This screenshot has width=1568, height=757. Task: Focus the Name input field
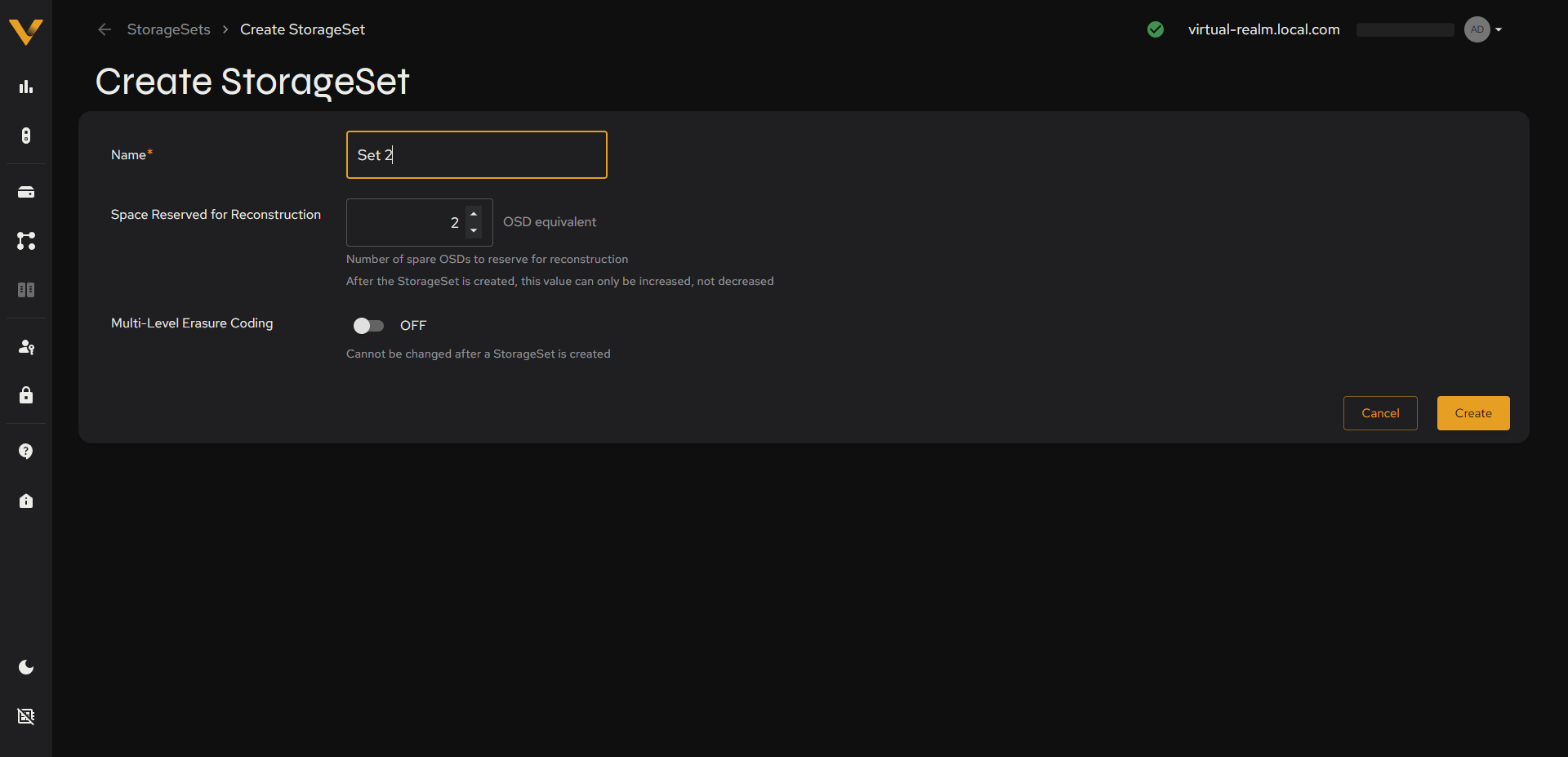[x=477, y=155]
